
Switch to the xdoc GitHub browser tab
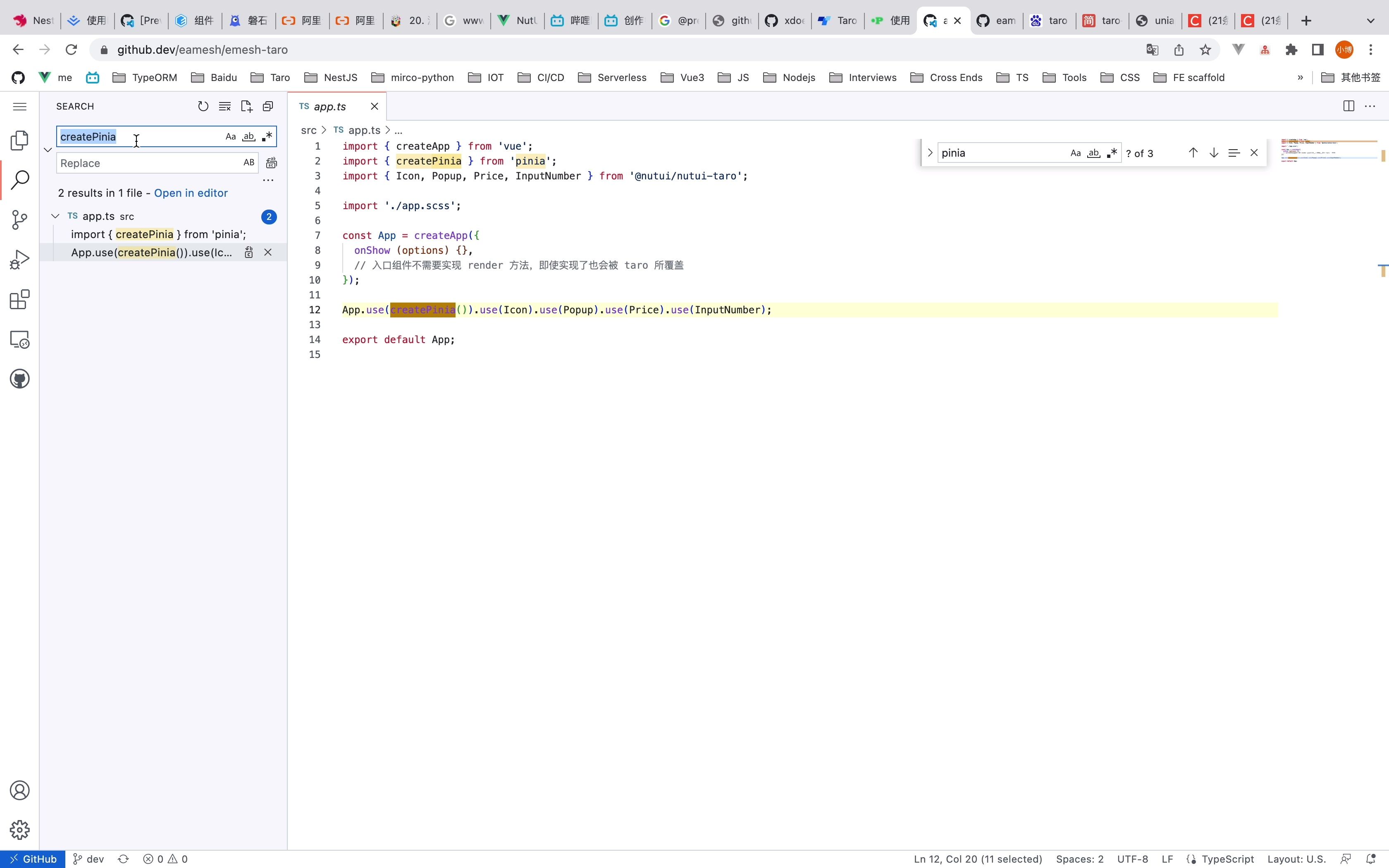point(785,21)
